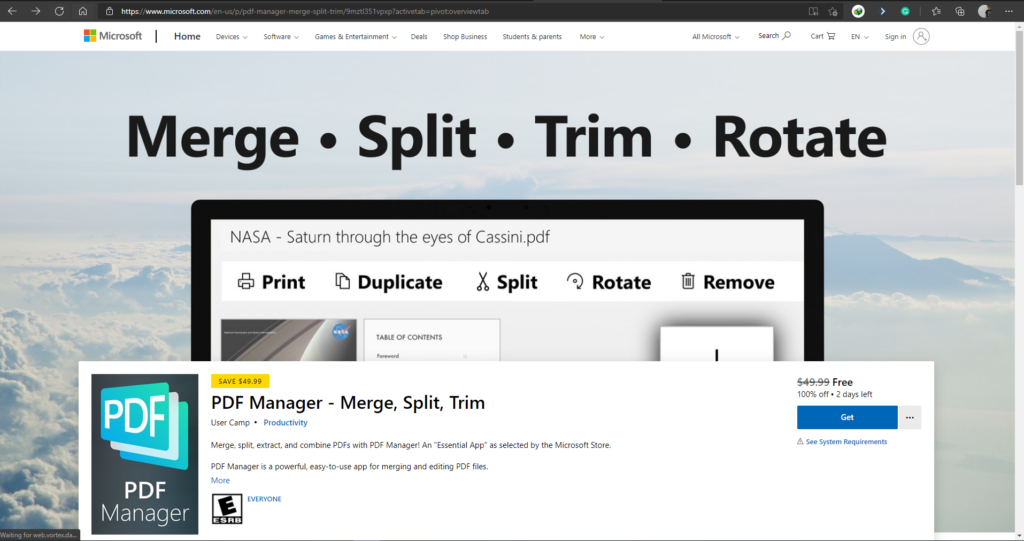
Task: Open the browser home page icon
Action: tap(82, 11)
